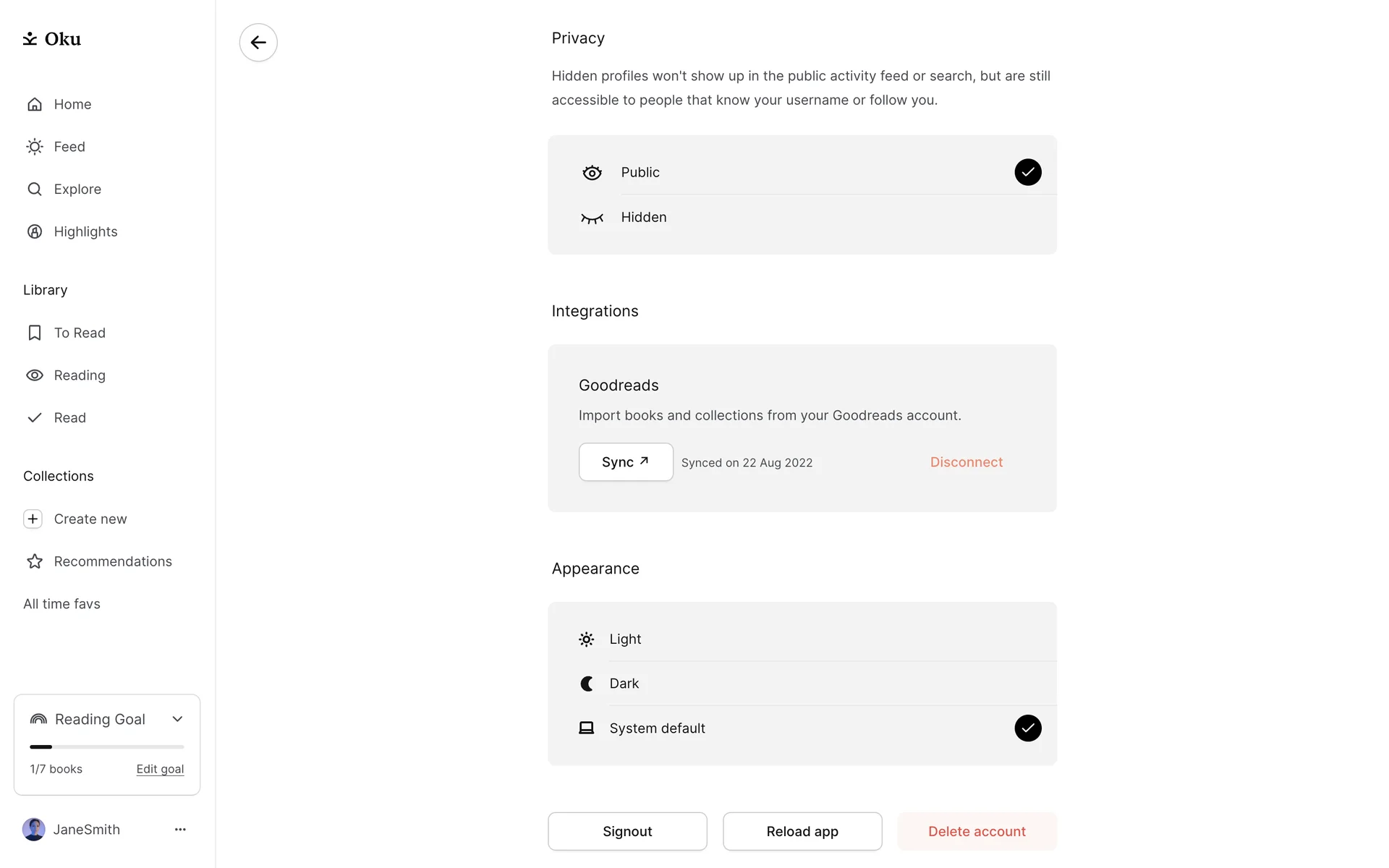
Task: Click the Disconnect Goodreads link
Action: pyautogui.click(x=966, y=462)
